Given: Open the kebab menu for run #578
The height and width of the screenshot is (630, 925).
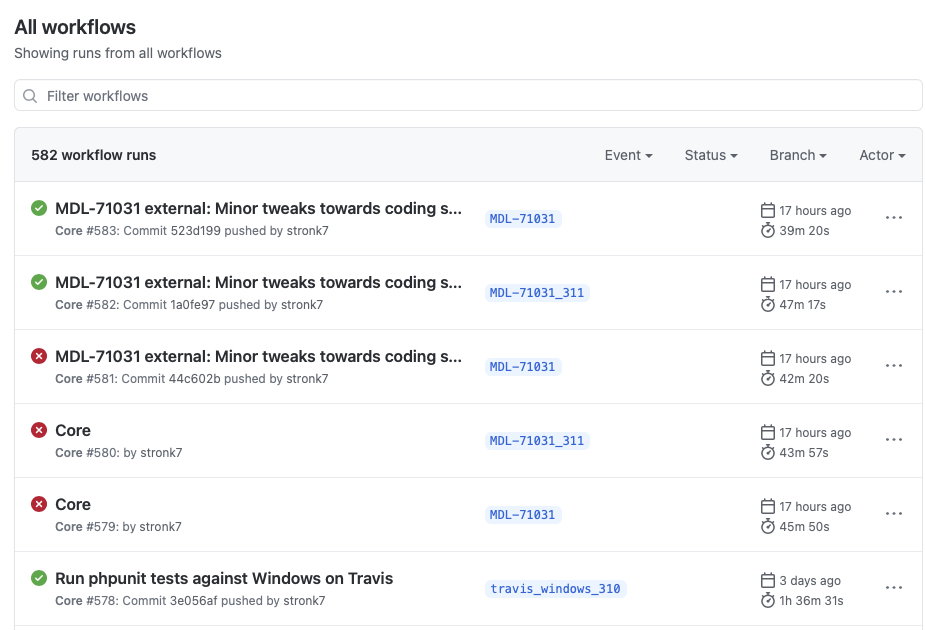Looking at the screenshot, I should tap(894, 588).
